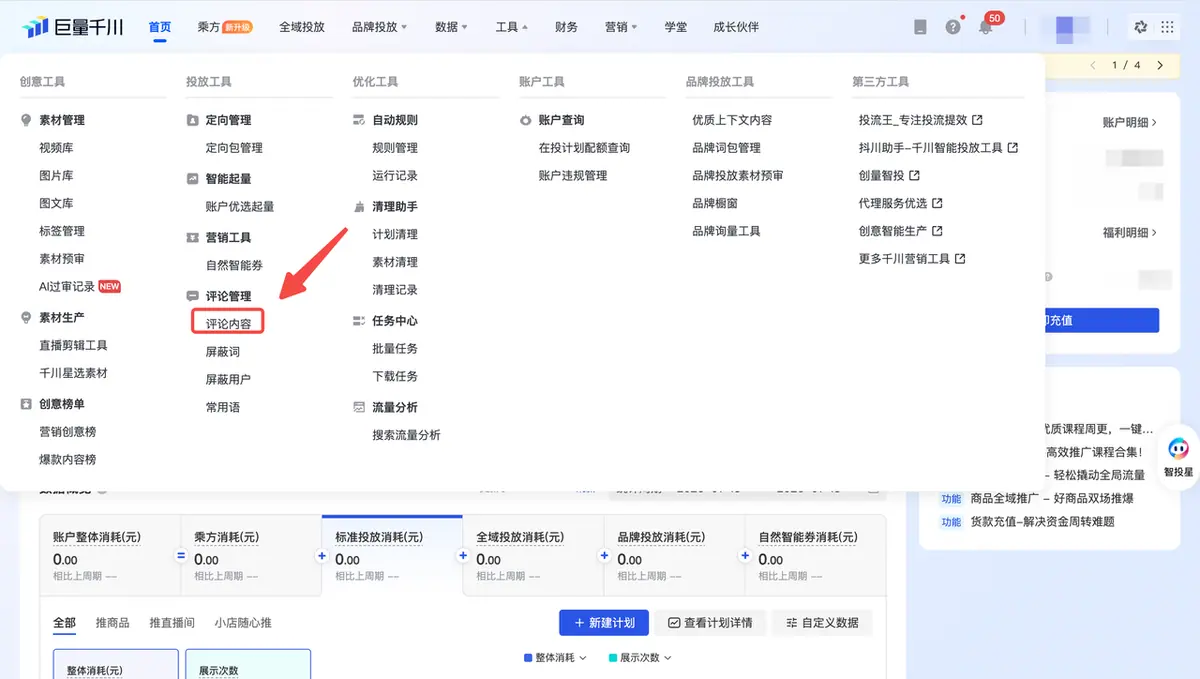
Task: Open AI过审记录 NEW item
Action: coord(80,287)
